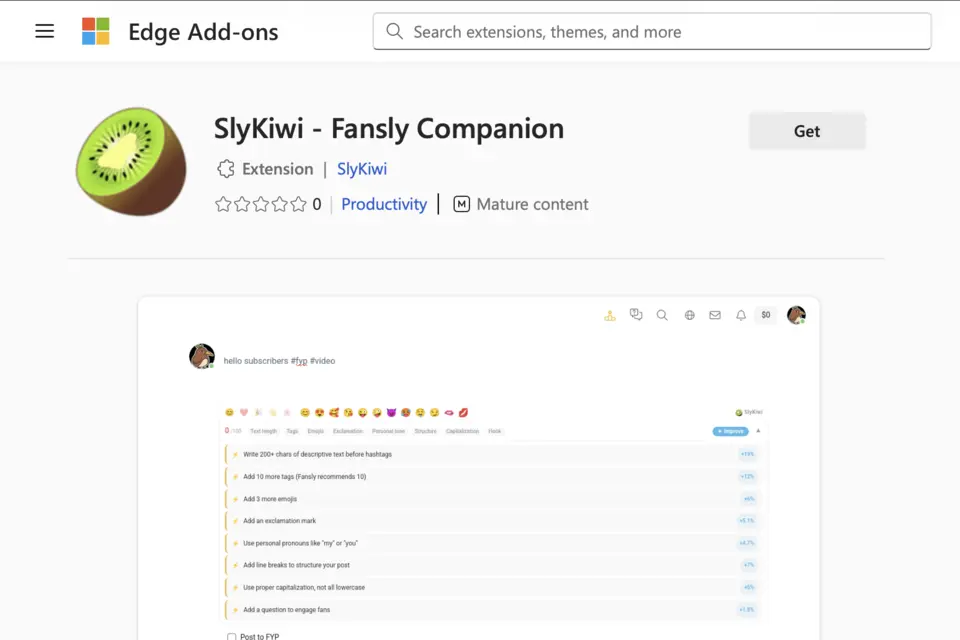Select the Text length tab
The width and height of the screenshot is (960, 640).
[x=263, y=431]
